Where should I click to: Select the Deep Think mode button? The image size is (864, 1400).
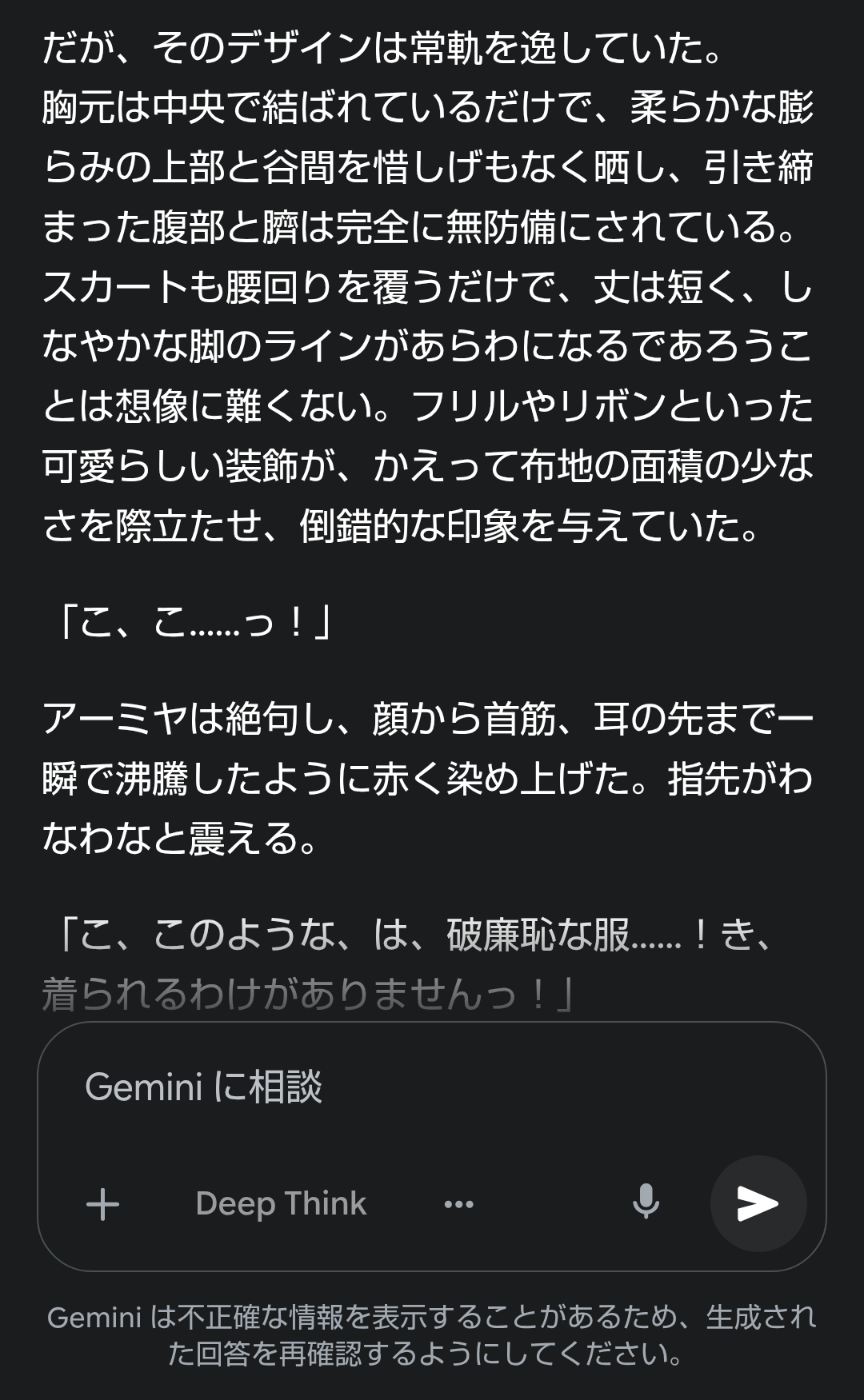point(281,1203)
